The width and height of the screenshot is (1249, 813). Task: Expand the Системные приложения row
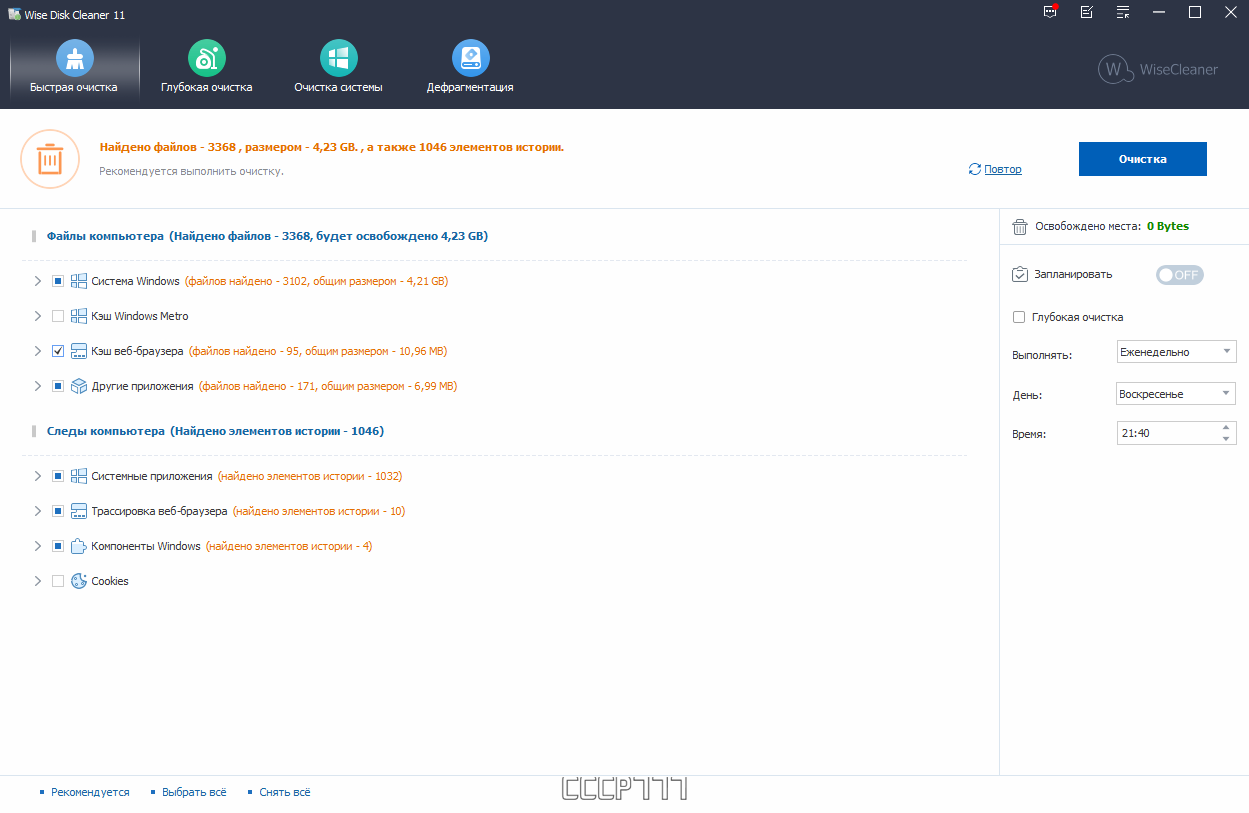[x=38, y=476]
